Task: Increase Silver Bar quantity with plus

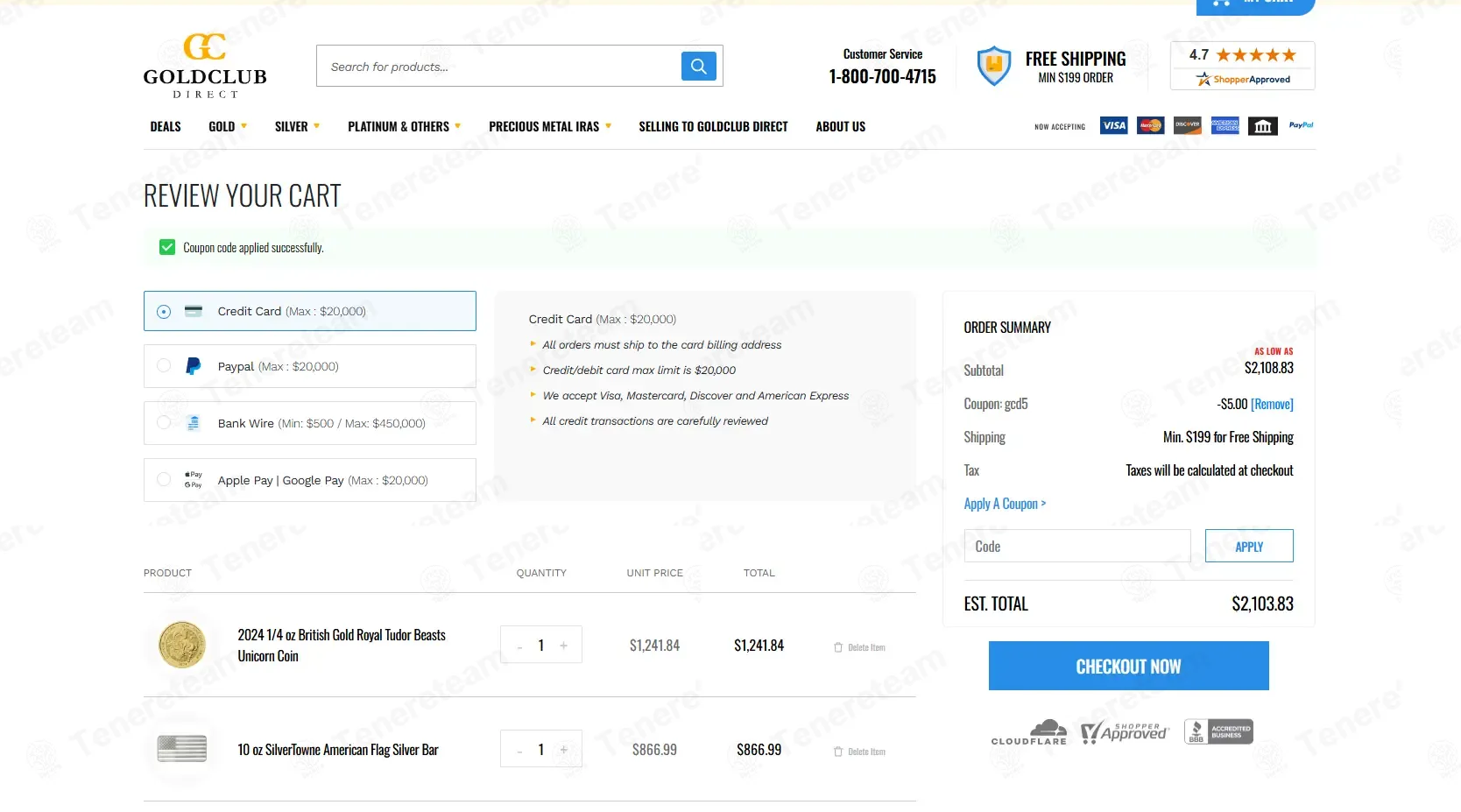Action: [x=564, y=750]
